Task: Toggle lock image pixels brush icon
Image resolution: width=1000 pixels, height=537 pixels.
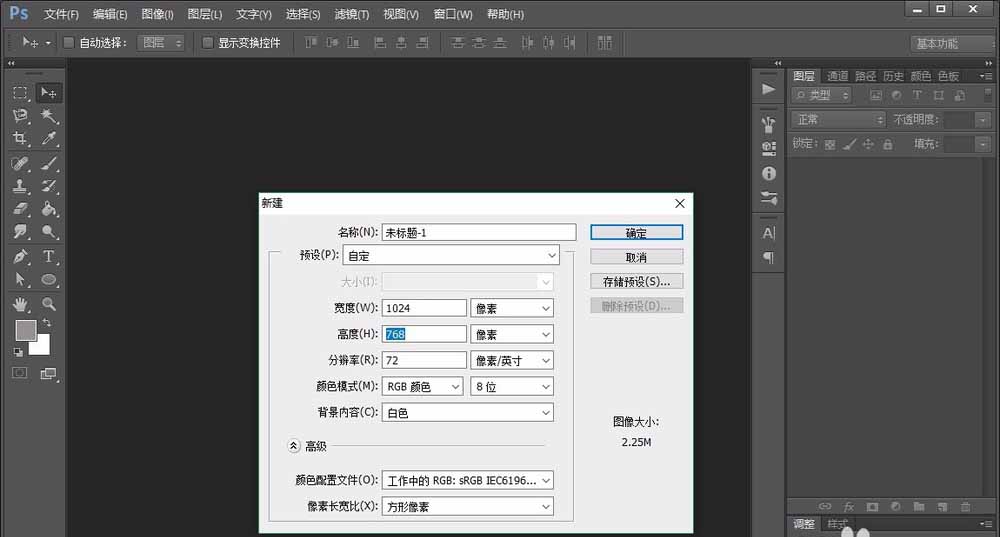Action: click(849, 145)
